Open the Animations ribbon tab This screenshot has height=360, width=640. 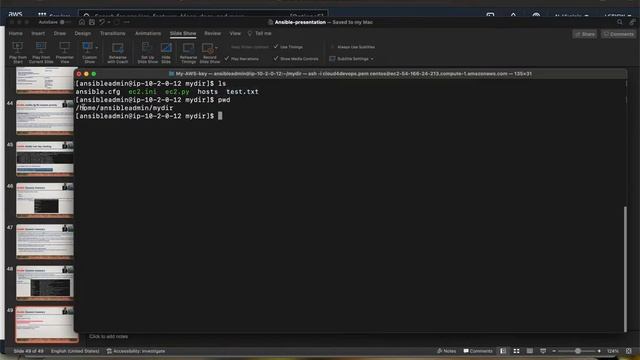pos(148,33)
